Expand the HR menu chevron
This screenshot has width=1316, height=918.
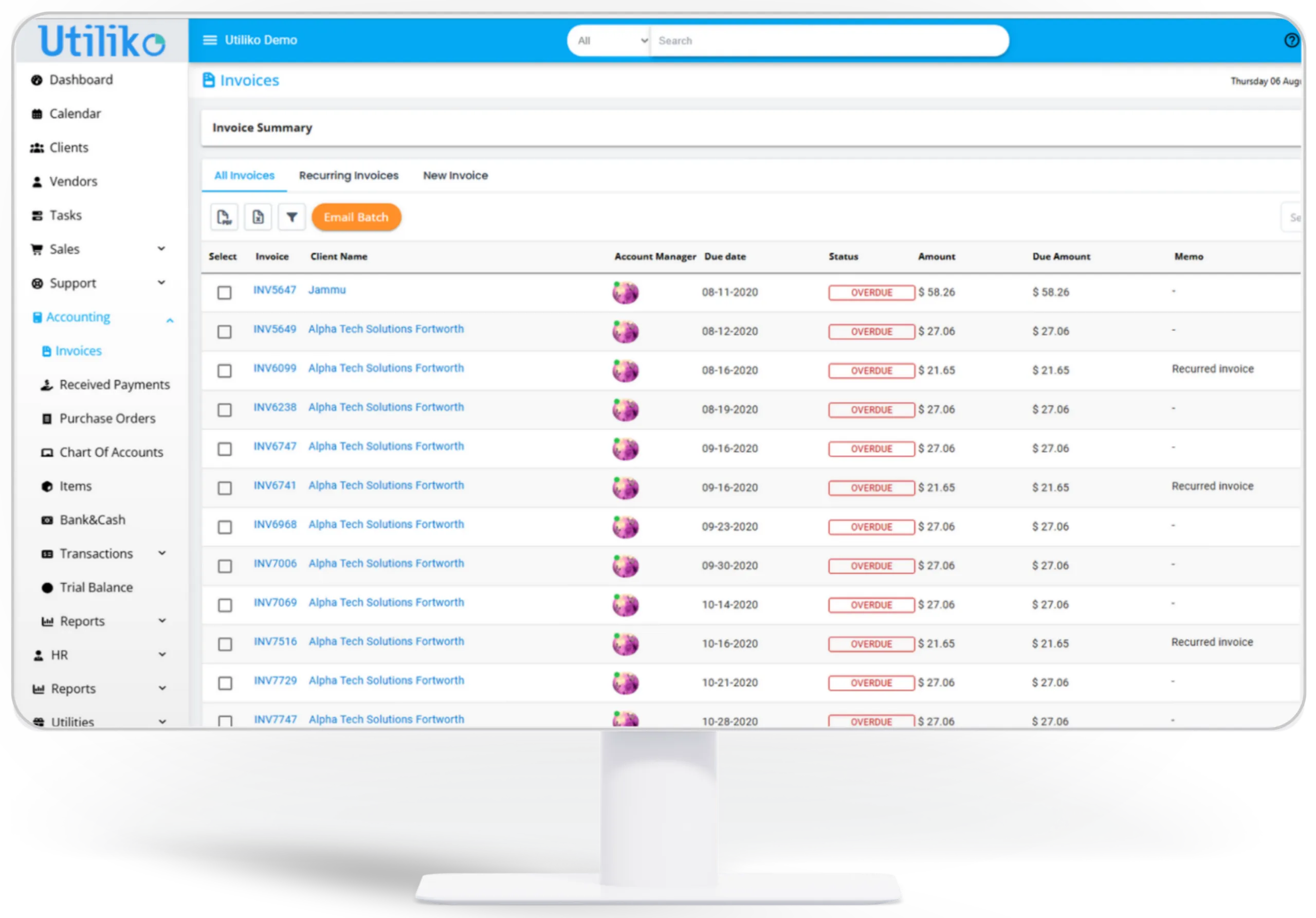[x=162, y=655]
